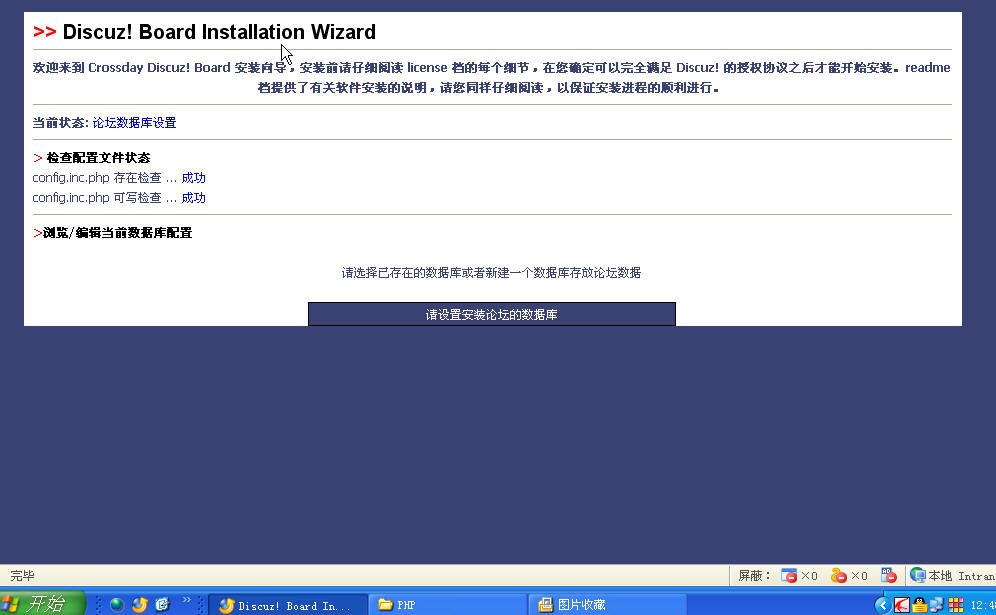This screenshot has height=615, width=996.
Task: Launch the orange swirl browser quick launch icon
Action: click(140, 604)
